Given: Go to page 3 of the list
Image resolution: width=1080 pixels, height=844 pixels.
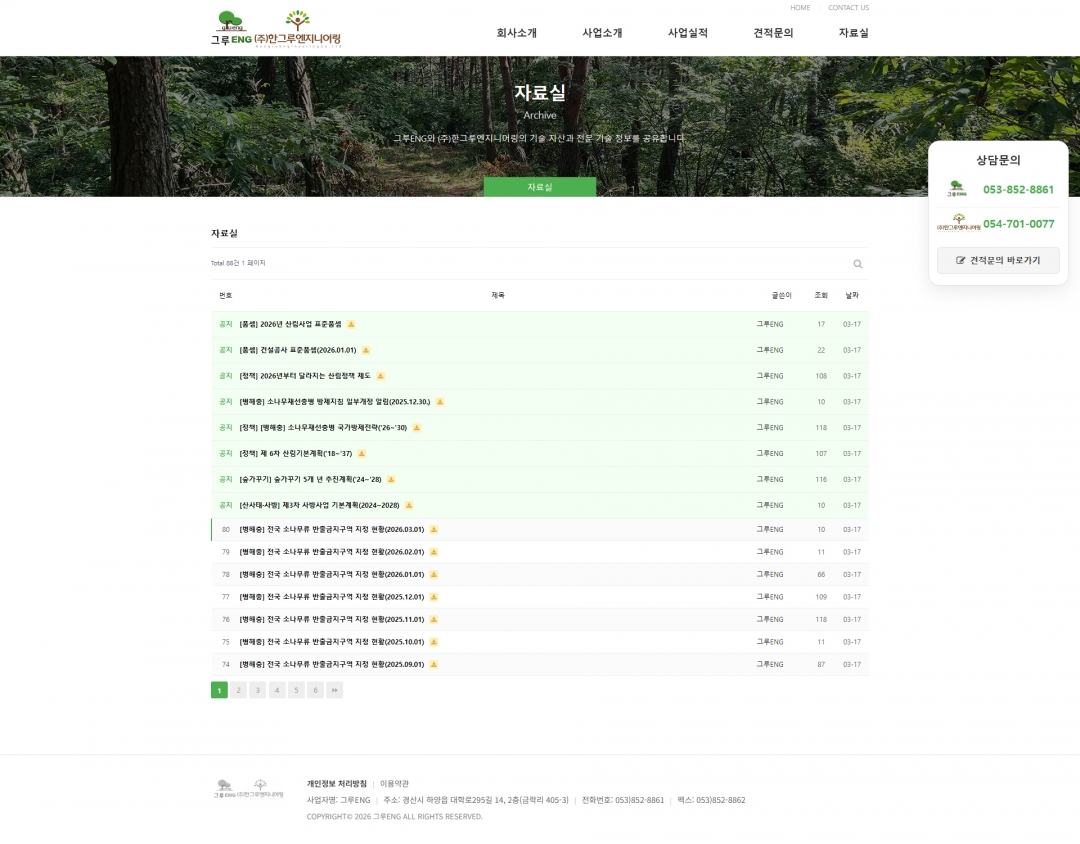Looking at the screenshot, I should 258,690.
